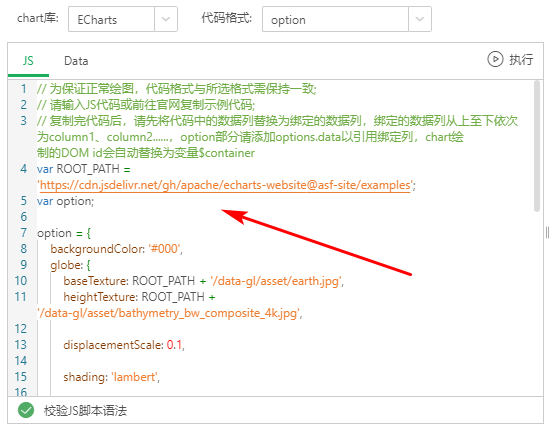This screenshot has width=549, height=430.
Task: Select the JS tab
Action: tap(28, 61)
